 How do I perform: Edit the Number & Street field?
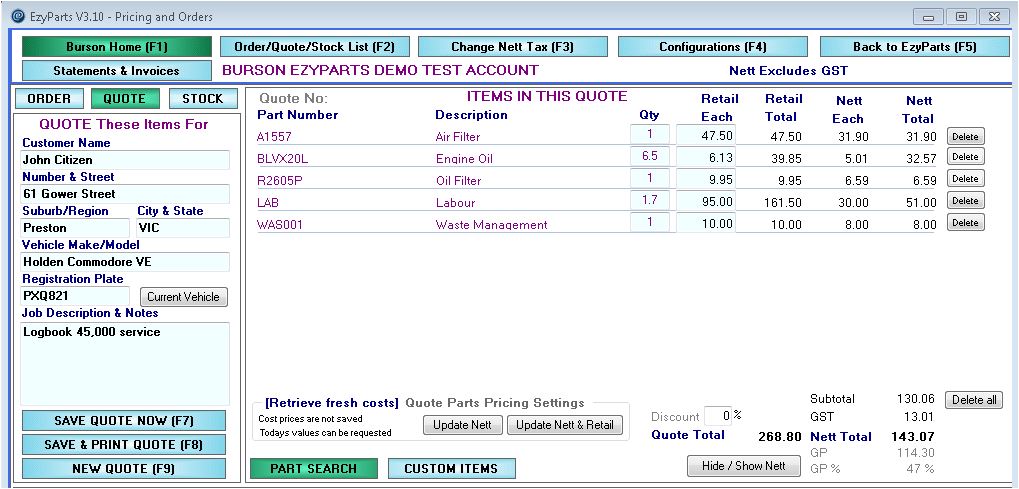(125, 194)
